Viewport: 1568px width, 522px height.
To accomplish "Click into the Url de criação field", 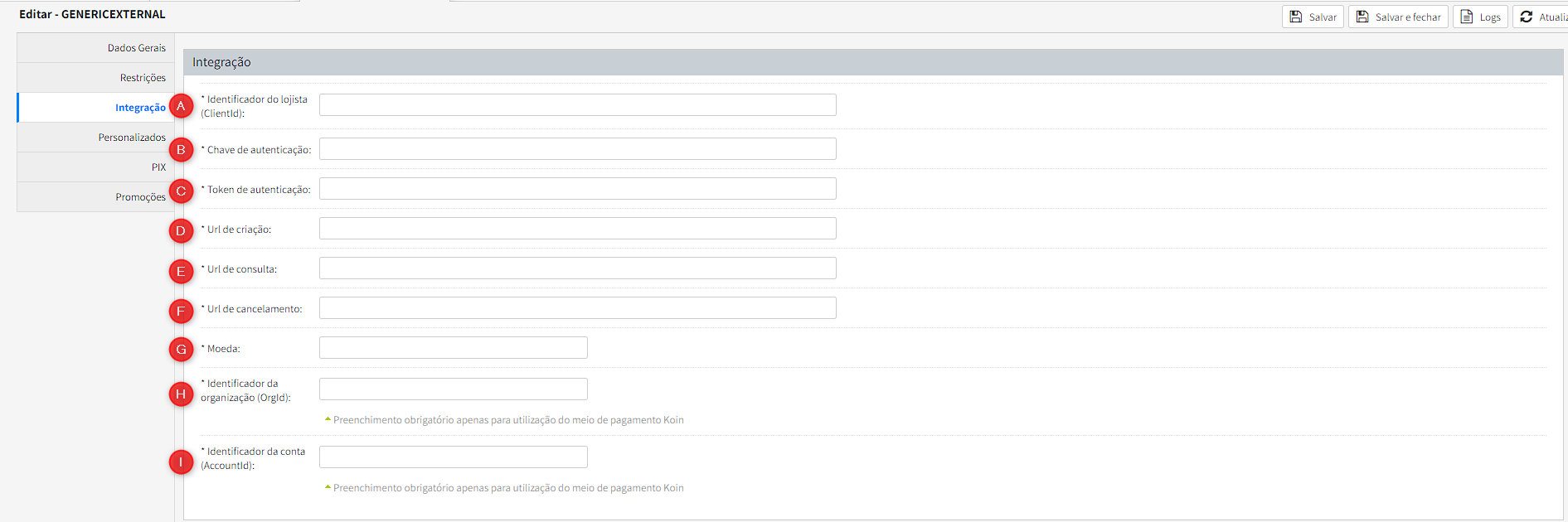I will click(577, 229).
